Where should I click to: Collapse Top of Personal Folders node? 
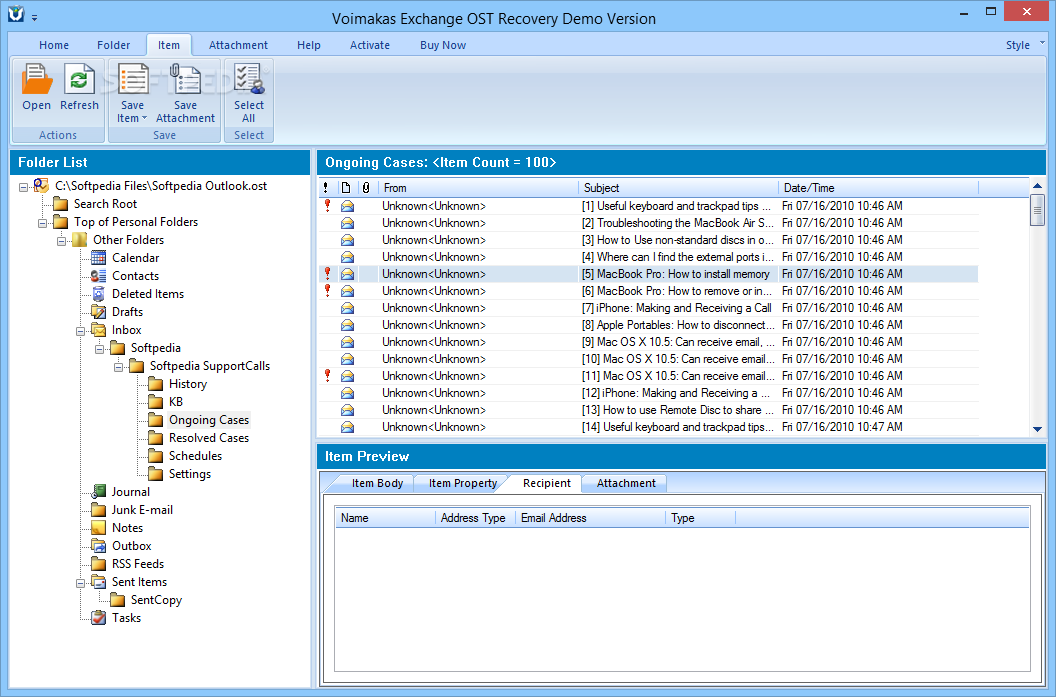42,222
